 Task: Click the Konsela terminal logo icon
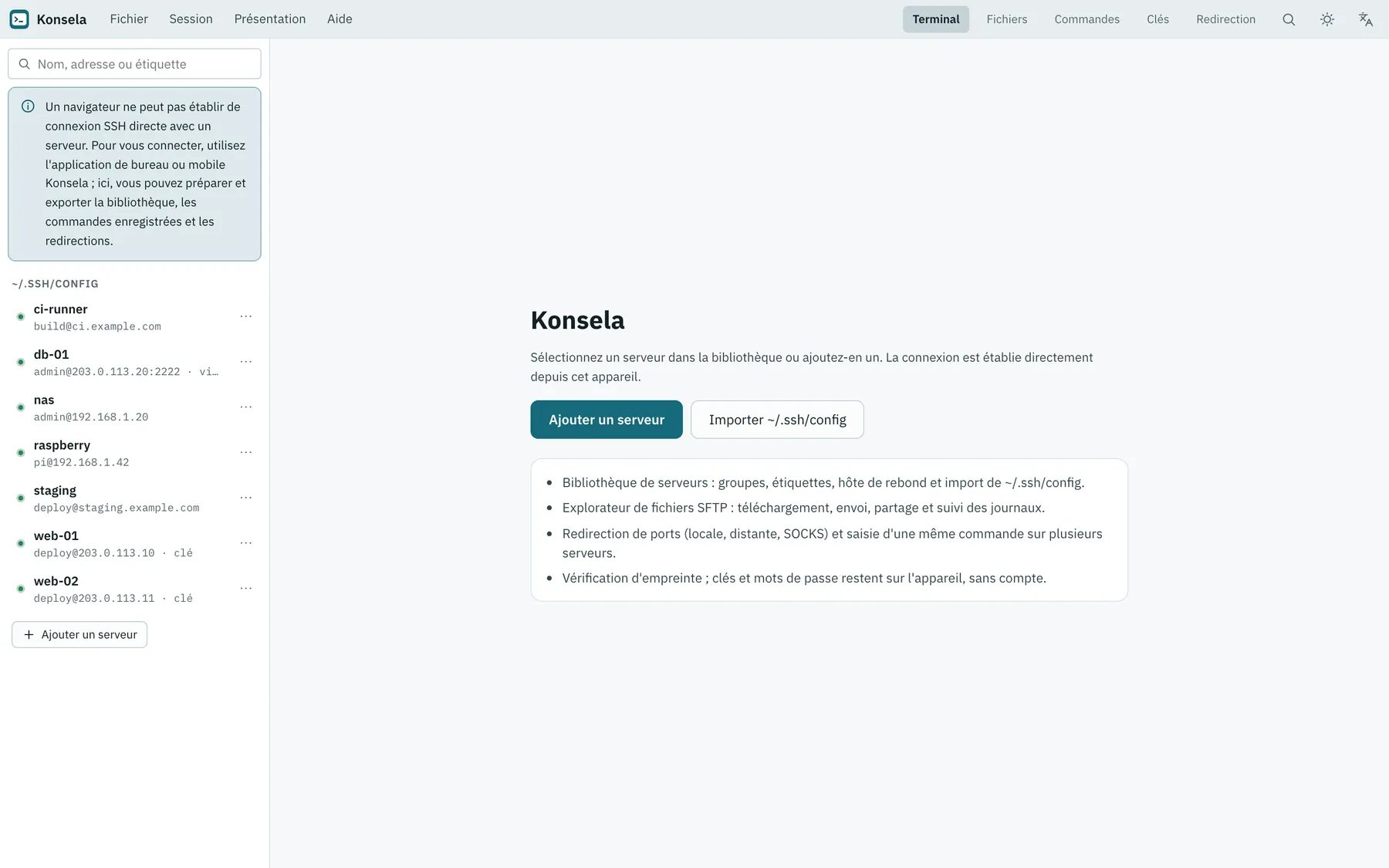pos(19,19)
